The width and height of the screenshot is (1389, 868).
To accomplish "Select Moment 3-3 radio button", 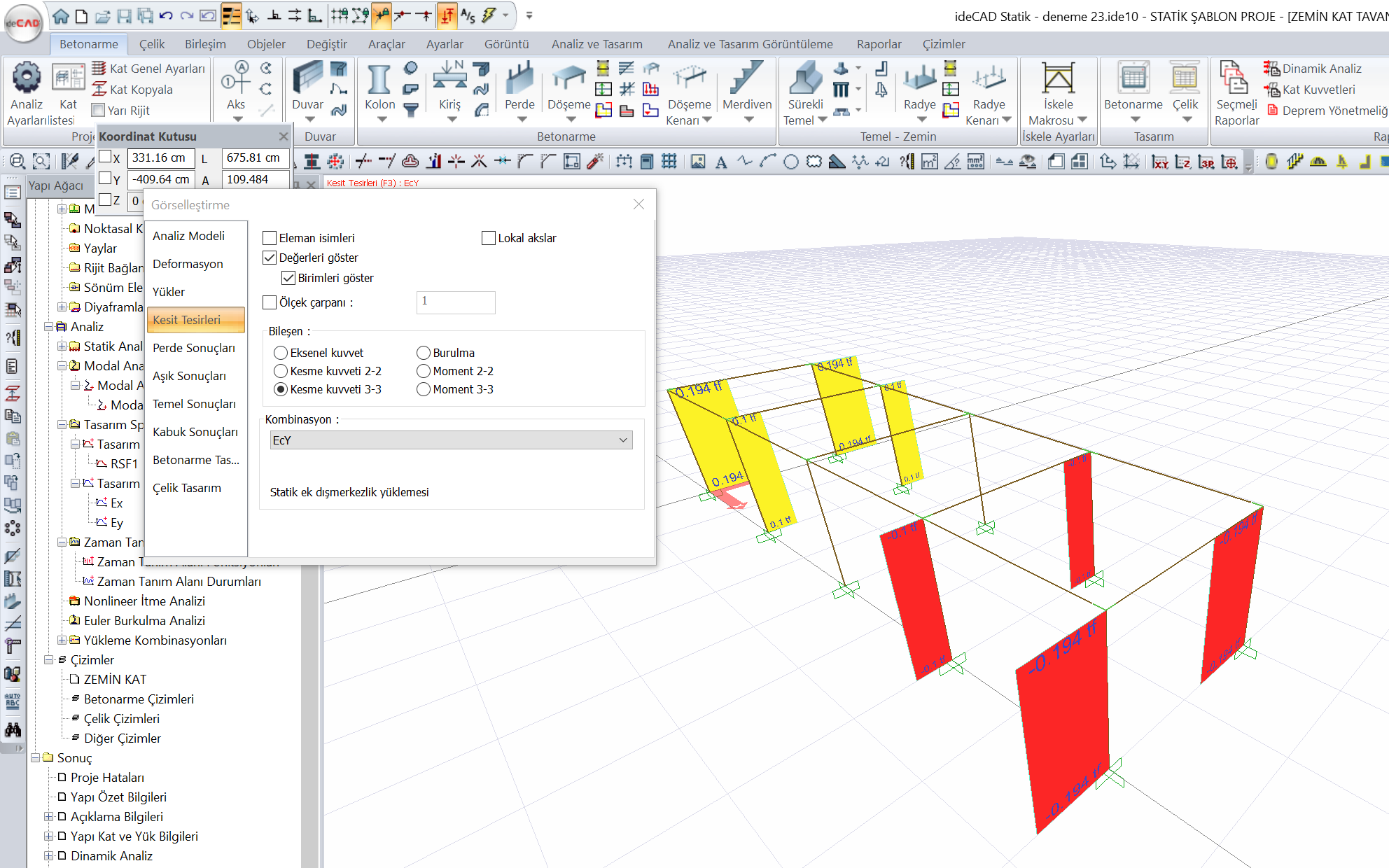I will coord(424,389).
